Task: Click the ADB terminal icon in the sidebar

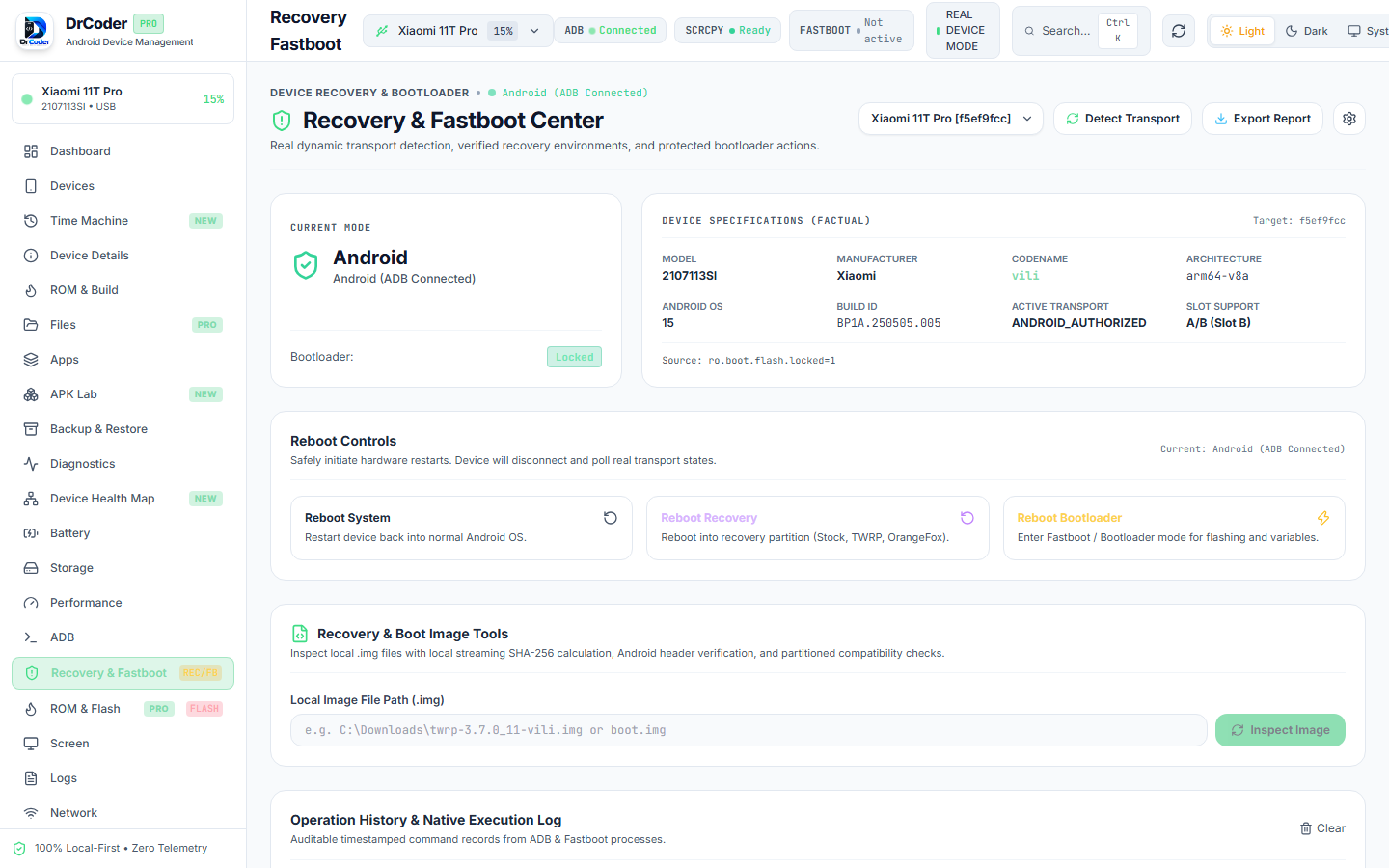Action: tap(31, 637)
